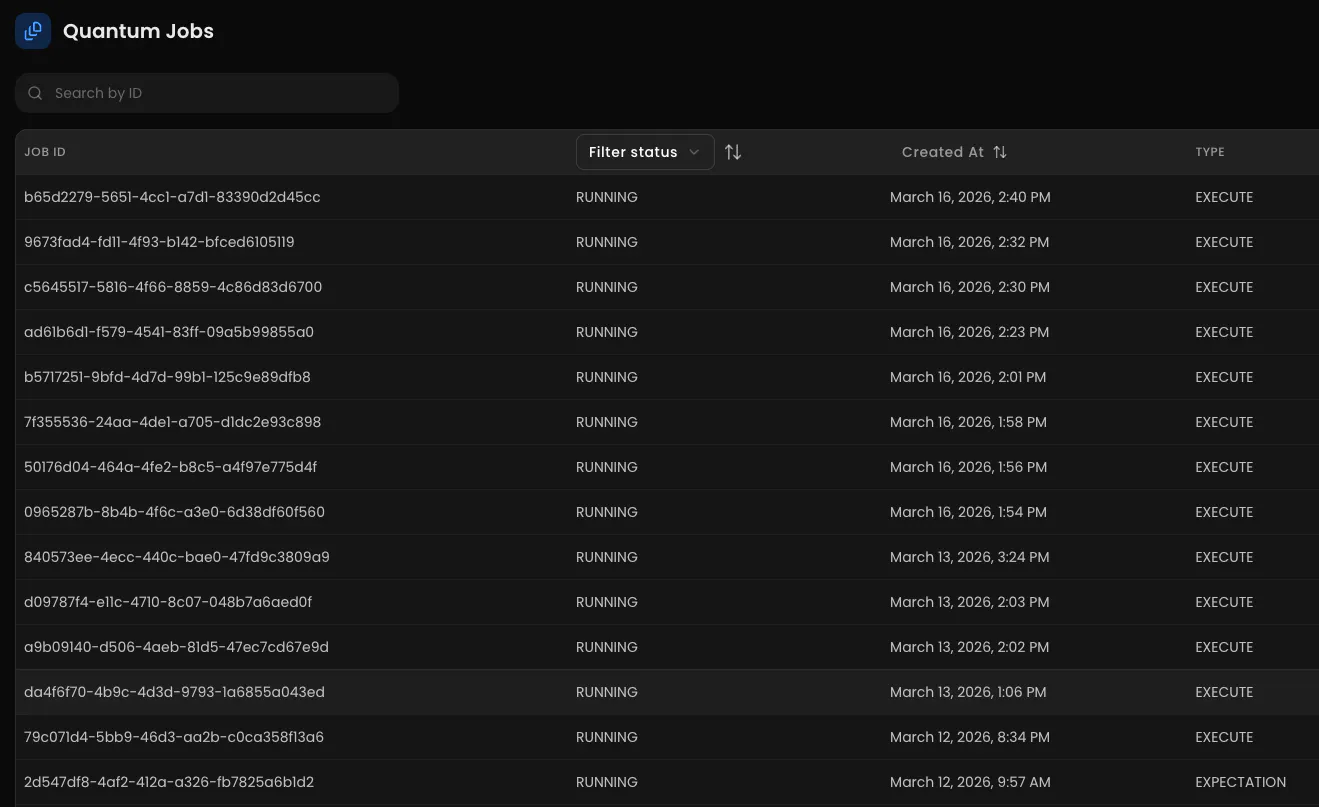
Task: Click EXECUTE type of job da4f6f70
Action: click(1224, 692)
